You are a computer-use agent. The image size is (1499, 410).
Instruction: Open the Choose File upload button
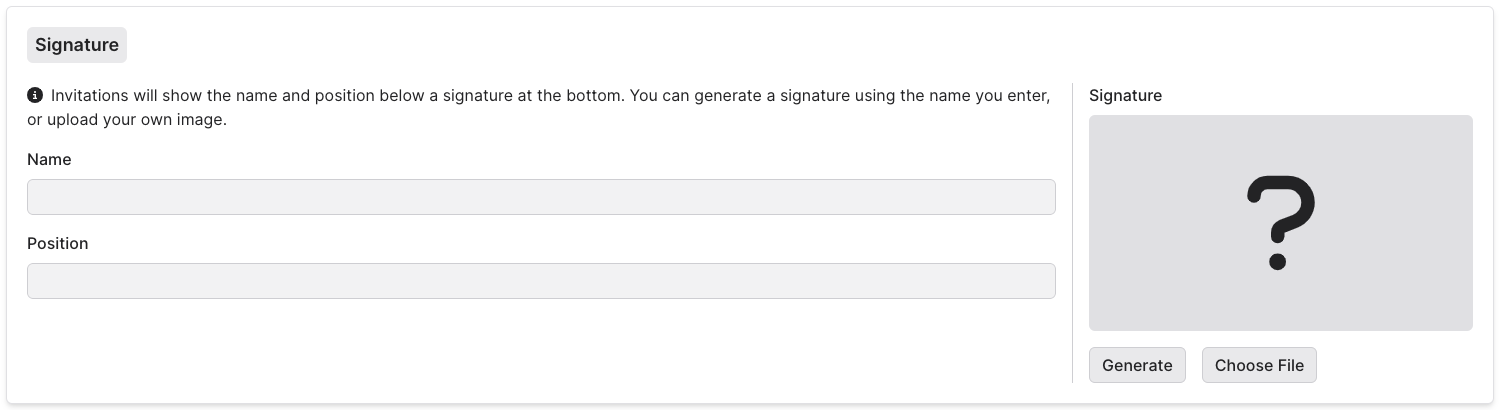1259,365
